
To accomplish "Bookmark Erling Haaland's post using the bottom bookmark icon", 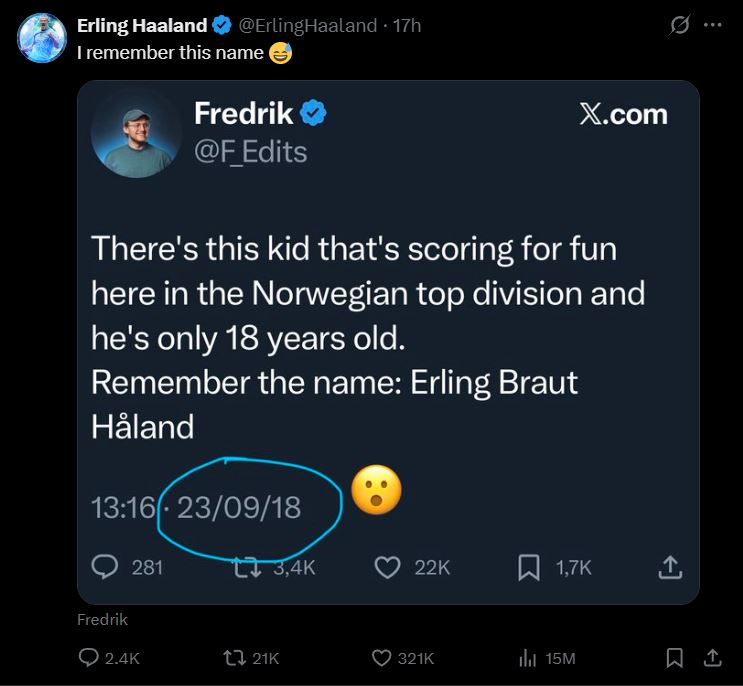I will [x=675, y=658].
